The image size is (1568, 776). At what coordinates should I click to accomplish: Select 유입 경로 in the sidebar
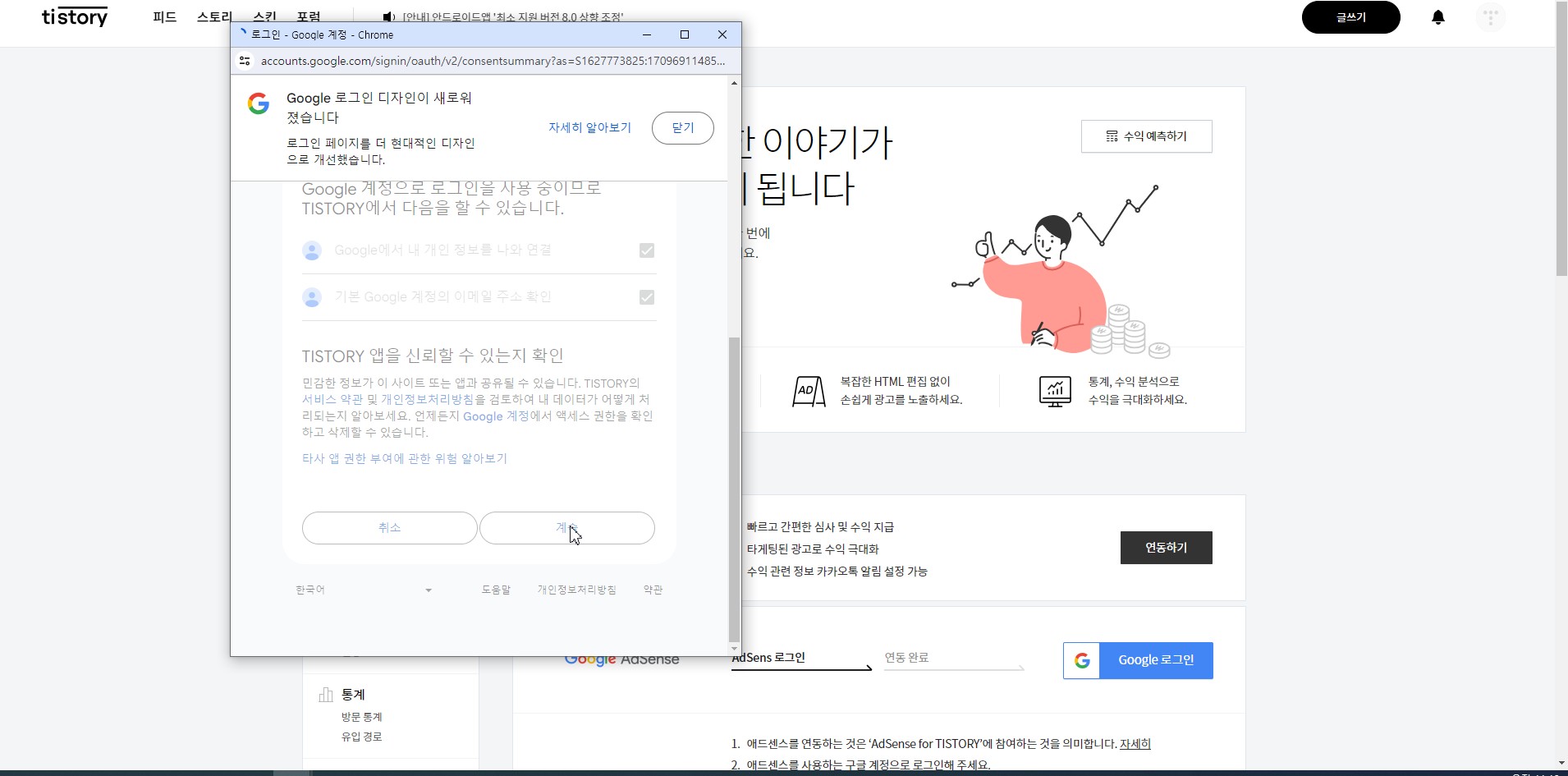coord(362,737)
